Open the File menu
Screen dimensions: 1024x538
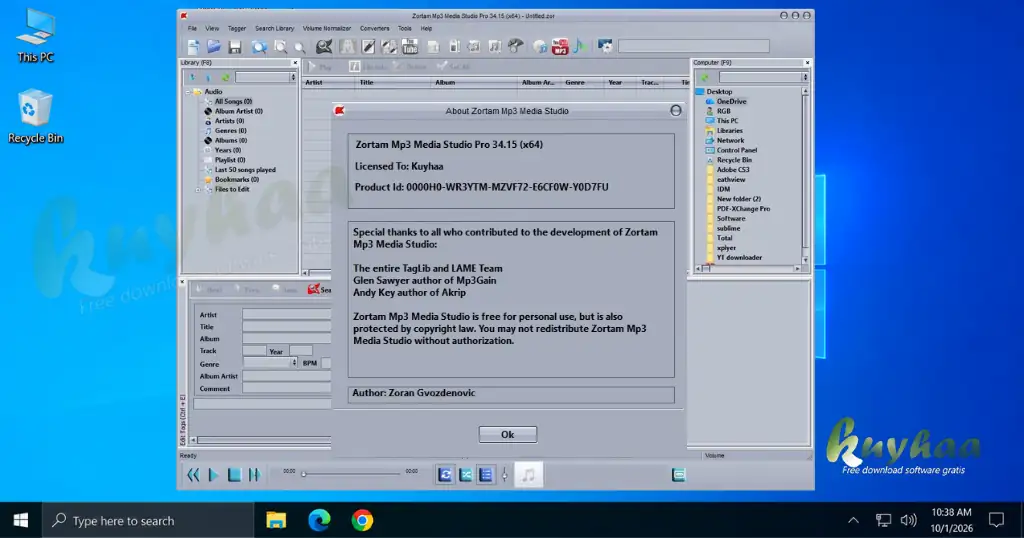coord(192,28)
